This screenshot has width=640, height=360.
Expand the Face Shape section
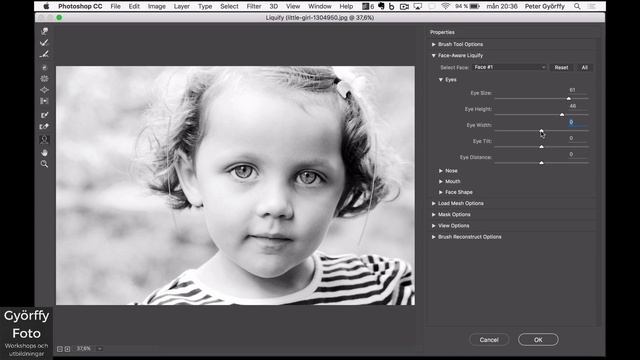pyautogui.click(x=441, y=192)
